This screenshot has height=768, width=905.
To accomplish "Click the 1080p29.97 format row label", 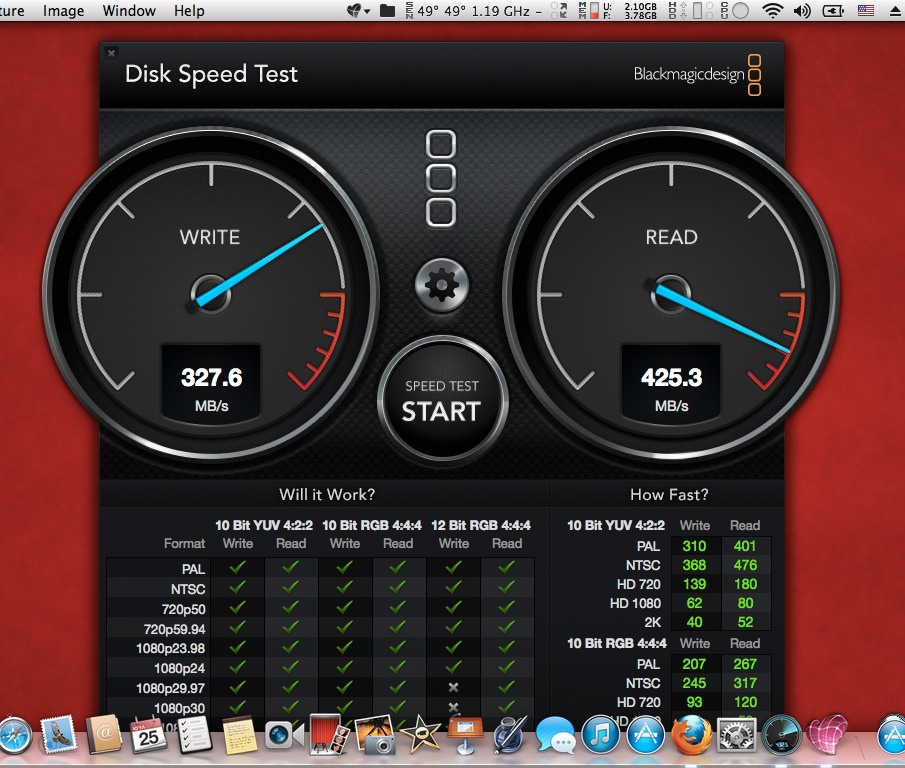I will tap(170, 688).
